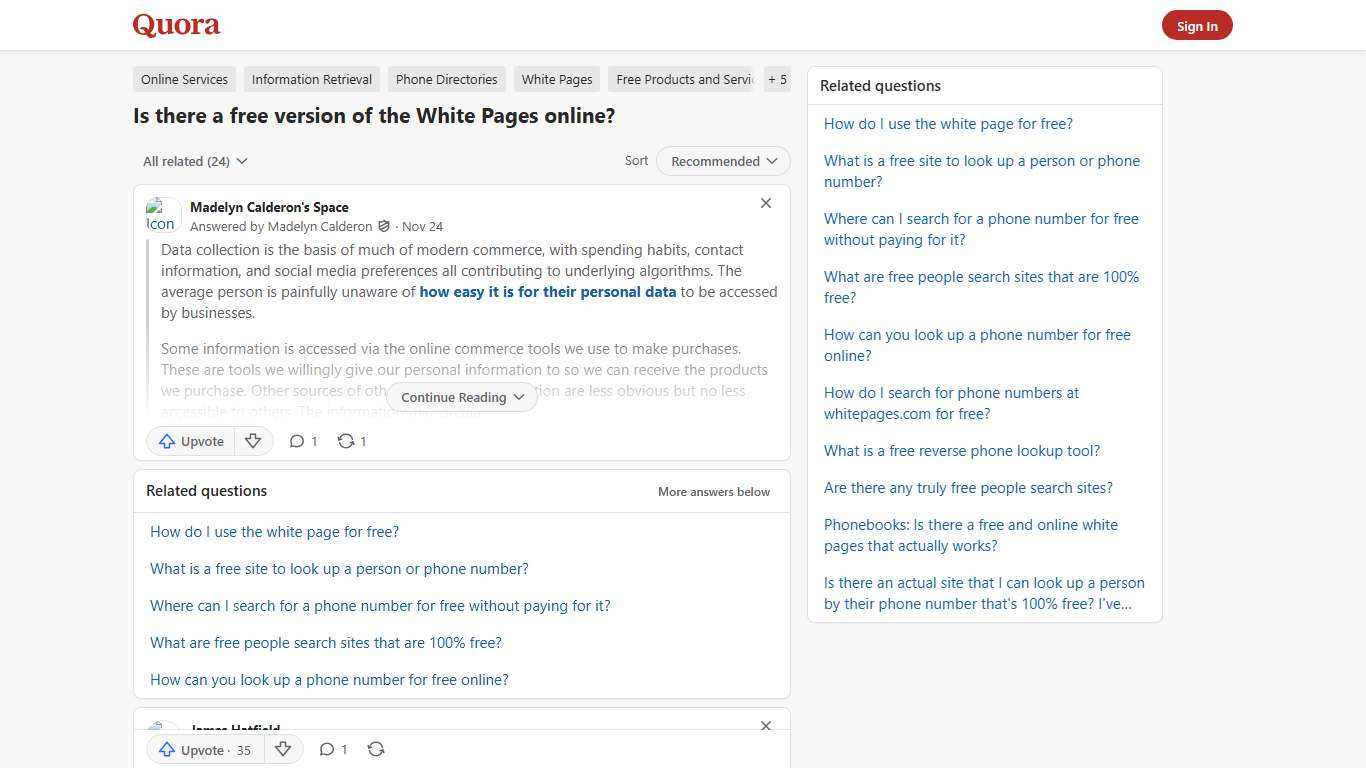This screenshot has height=768, width=1366.
Task: Open comments on James Hatfield's answer
Action: 332,749
